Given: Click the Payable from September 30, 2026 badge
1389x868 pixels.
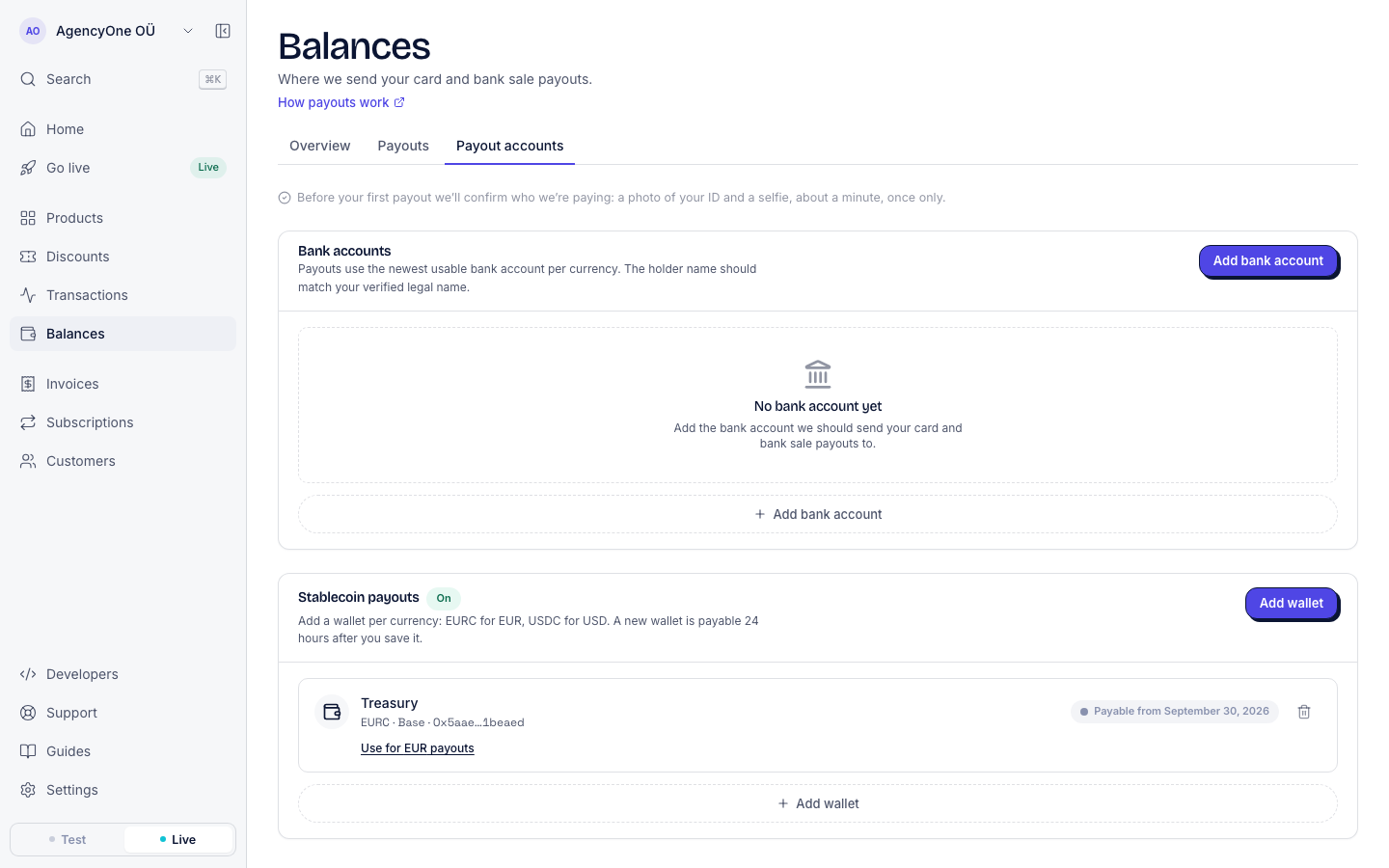Looking at the screenshot, I should 1175,712.
